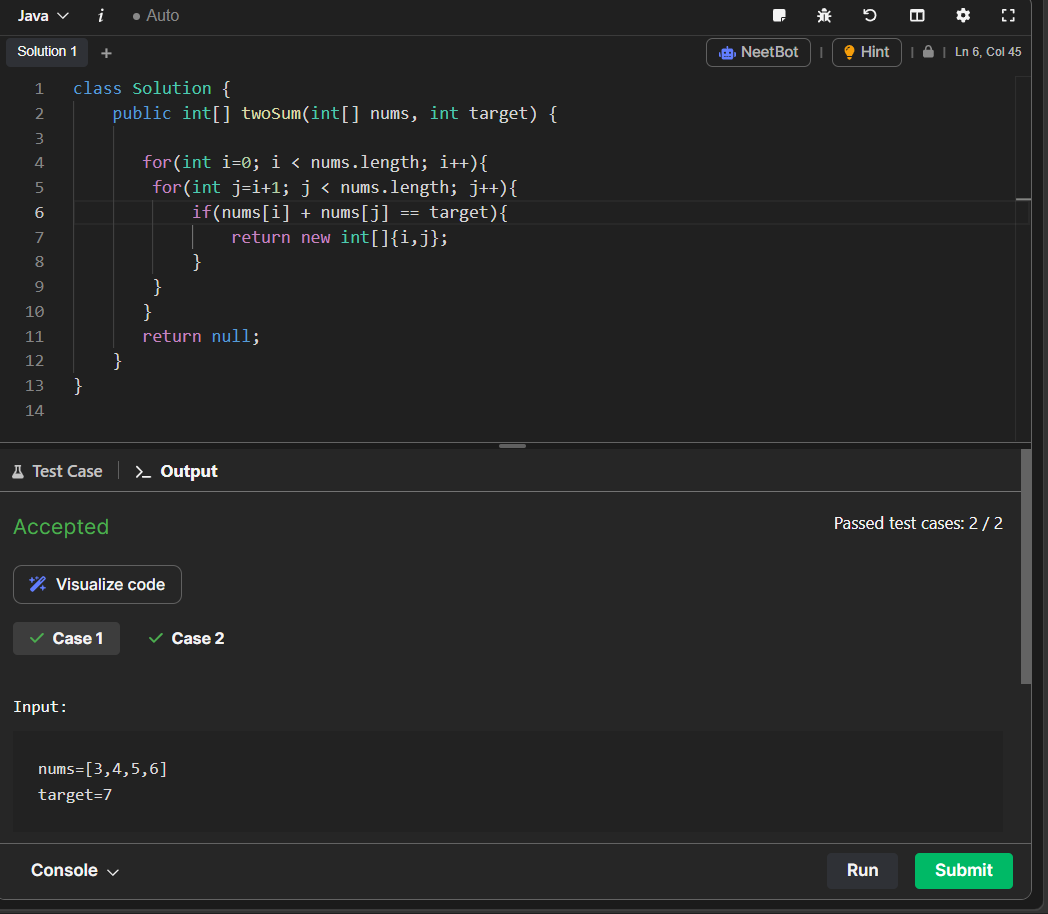Click the lock icon beside Hint

[928, 52]
